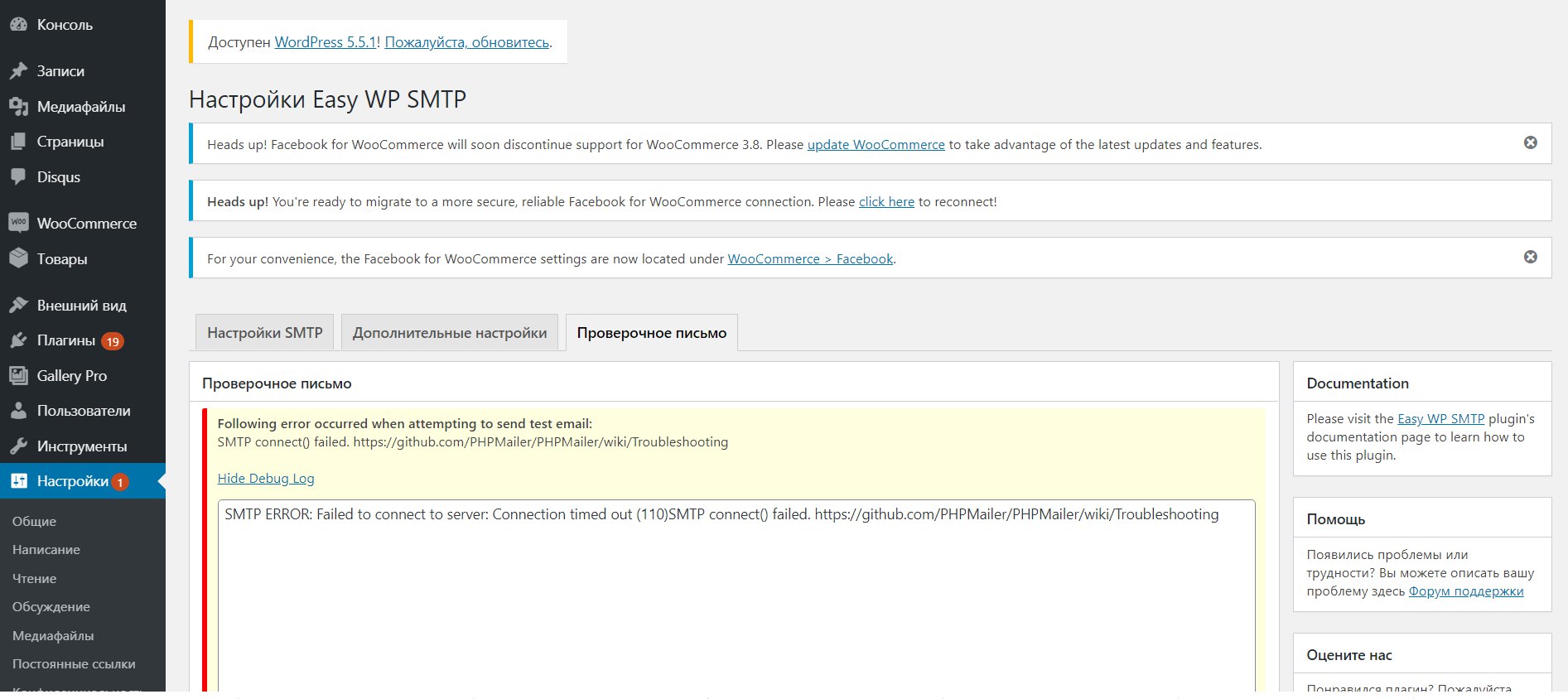Click inside the debug log text area
Image resolution: width=1568 pixels, height=699 pixels.
pyautogui.click(x=736, y=596)
